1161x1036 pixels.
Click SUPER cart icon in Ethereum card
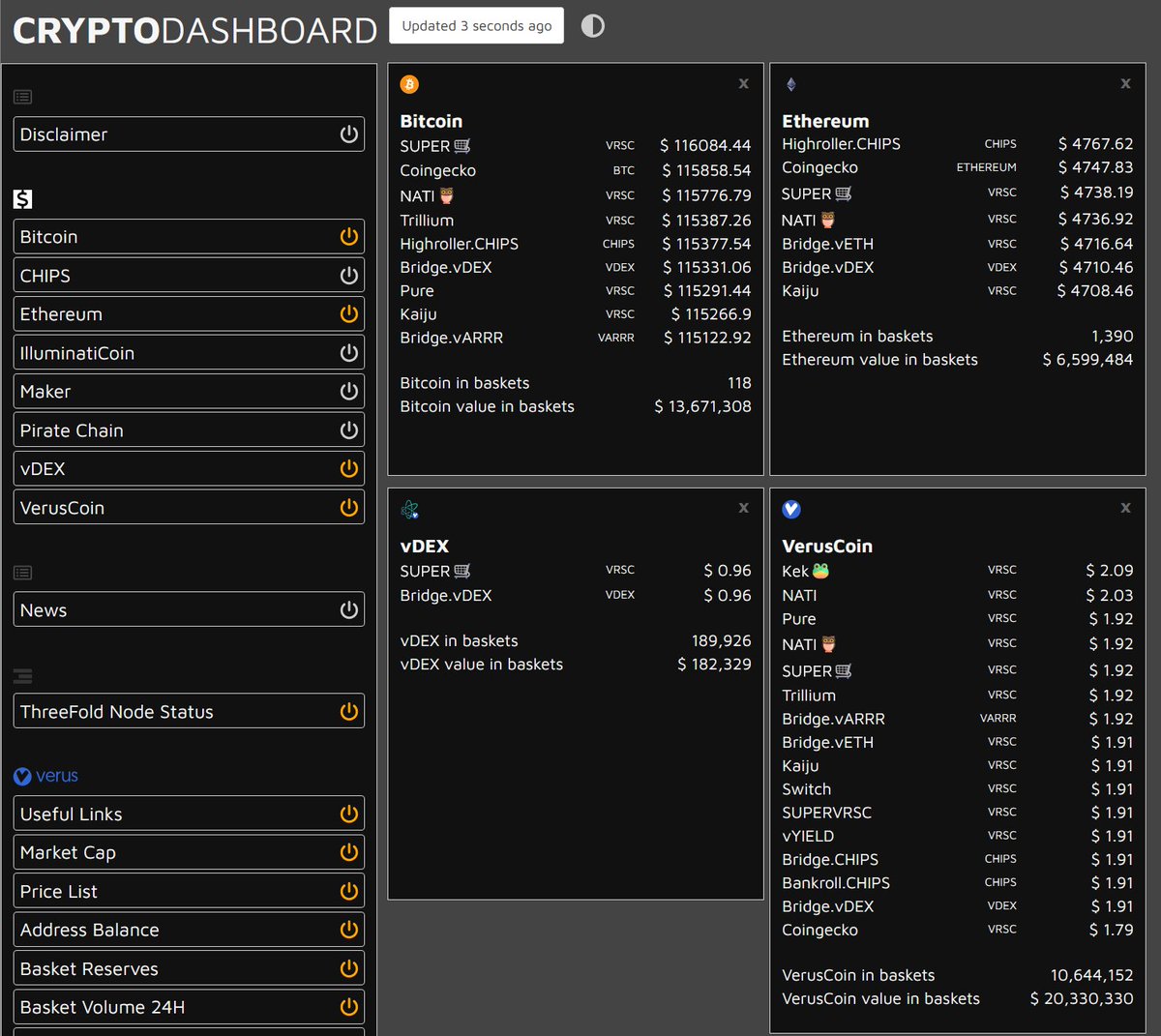tap(844, 193)
